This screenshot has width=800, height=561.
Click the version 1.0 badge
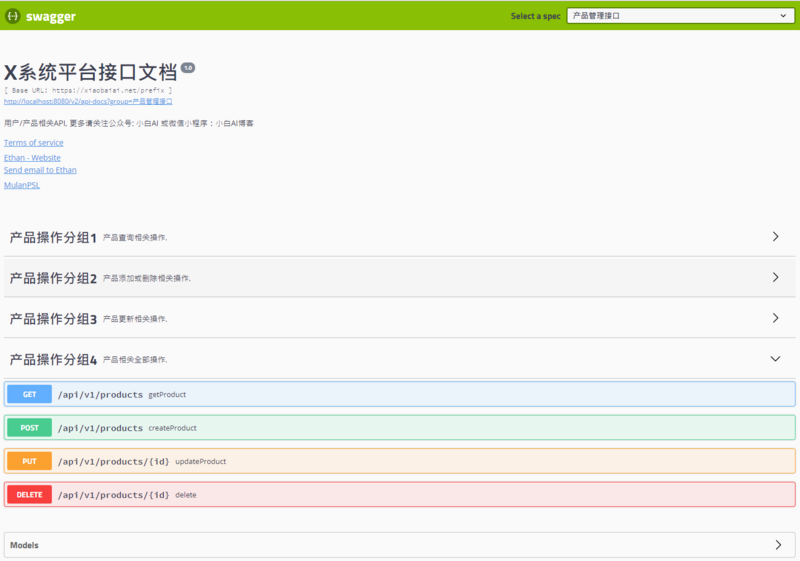[x=188, y=68]
